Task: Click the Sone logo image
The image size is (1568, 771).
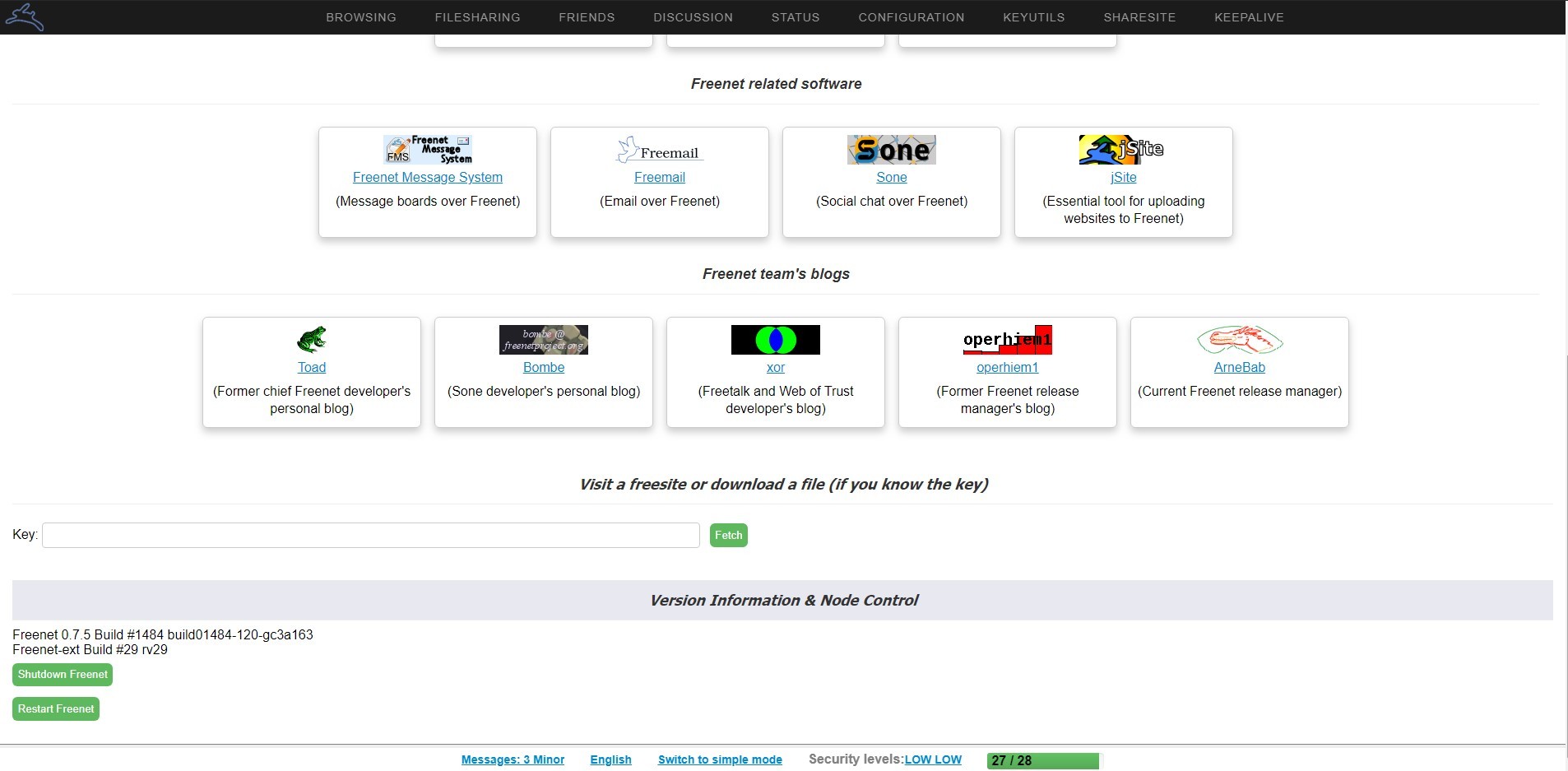Action: pyautogui.click(x=892, y=150)
